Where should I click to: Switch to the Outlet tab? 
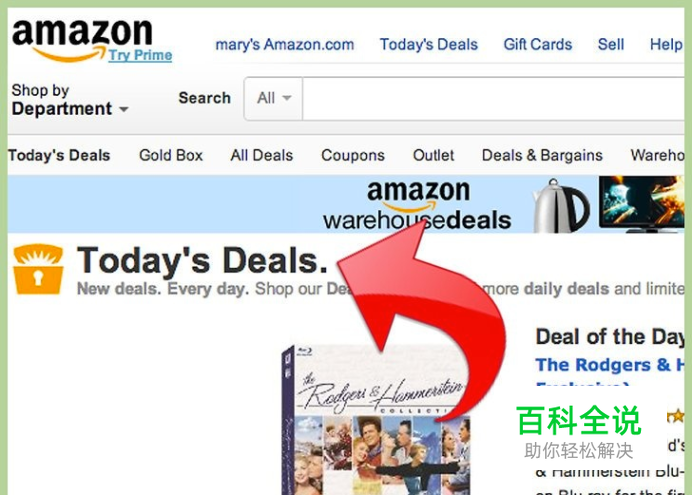[x=433, y=155]
